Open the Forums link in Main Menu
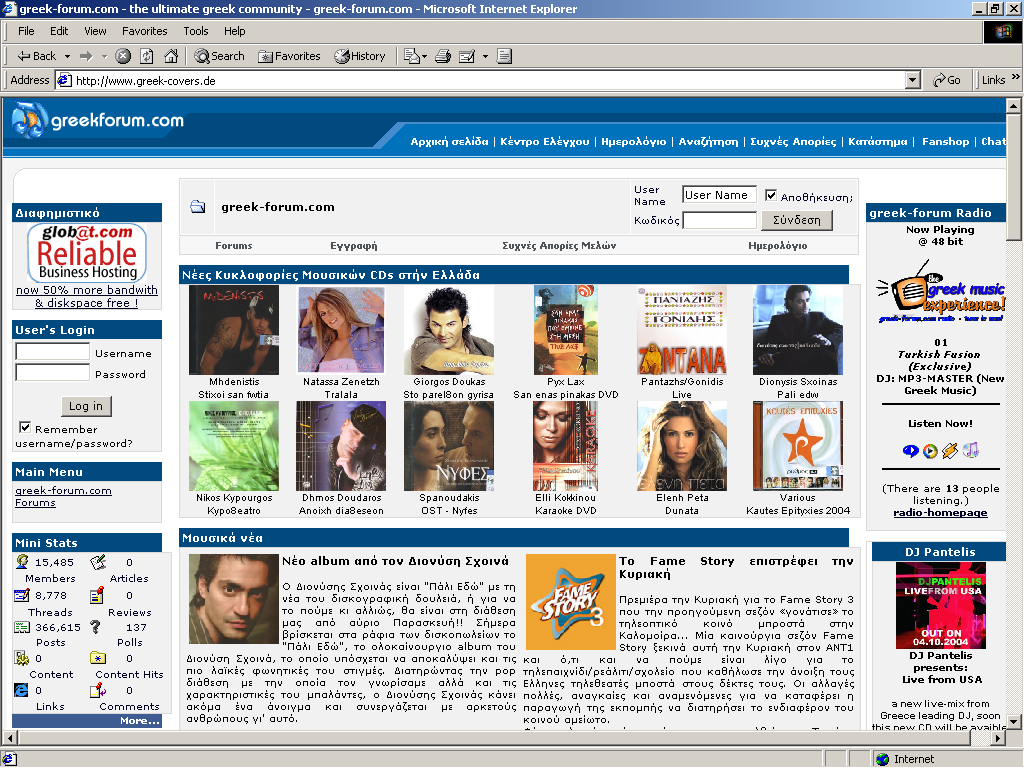 coord(35,503)
